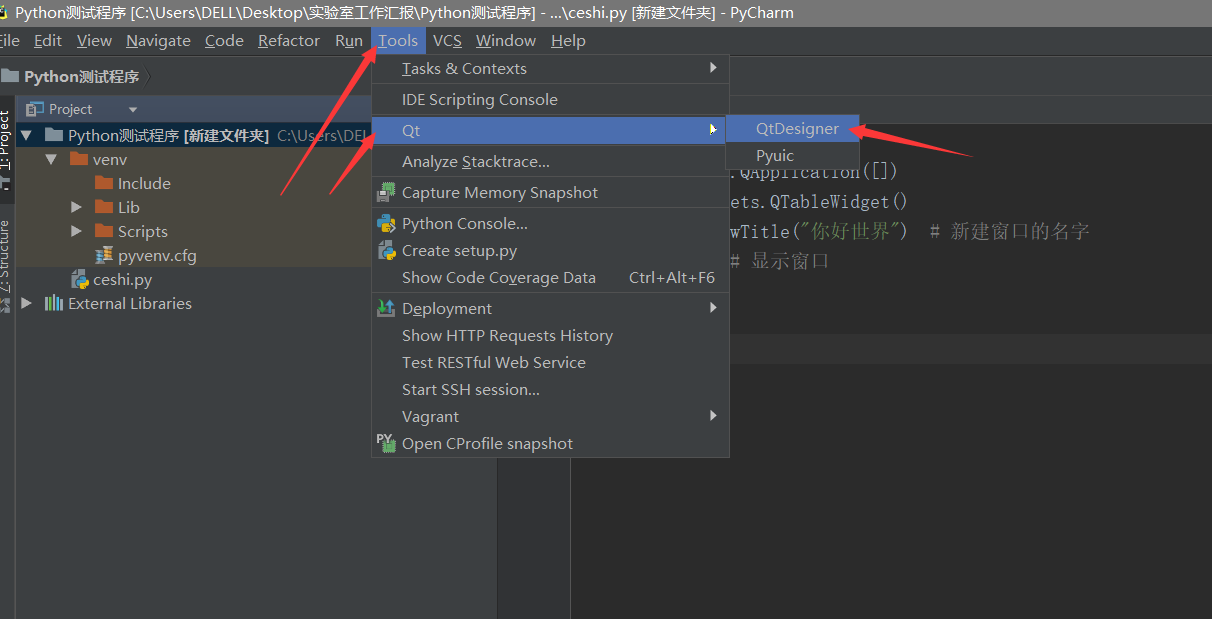Click the Python Console icon
The image size is (1212, 619).
click(x=385, y=223)
